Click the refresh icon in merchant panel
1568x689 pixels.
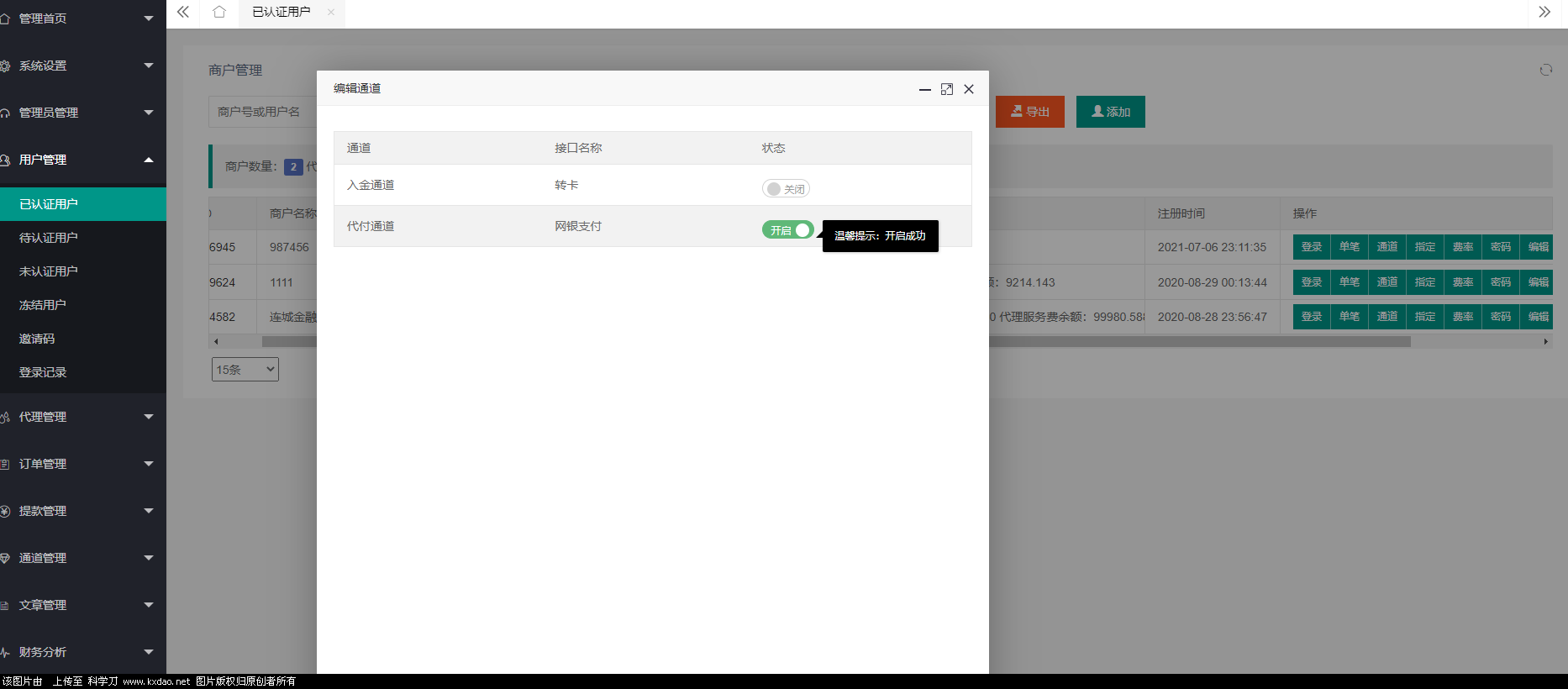(1545, 70)
